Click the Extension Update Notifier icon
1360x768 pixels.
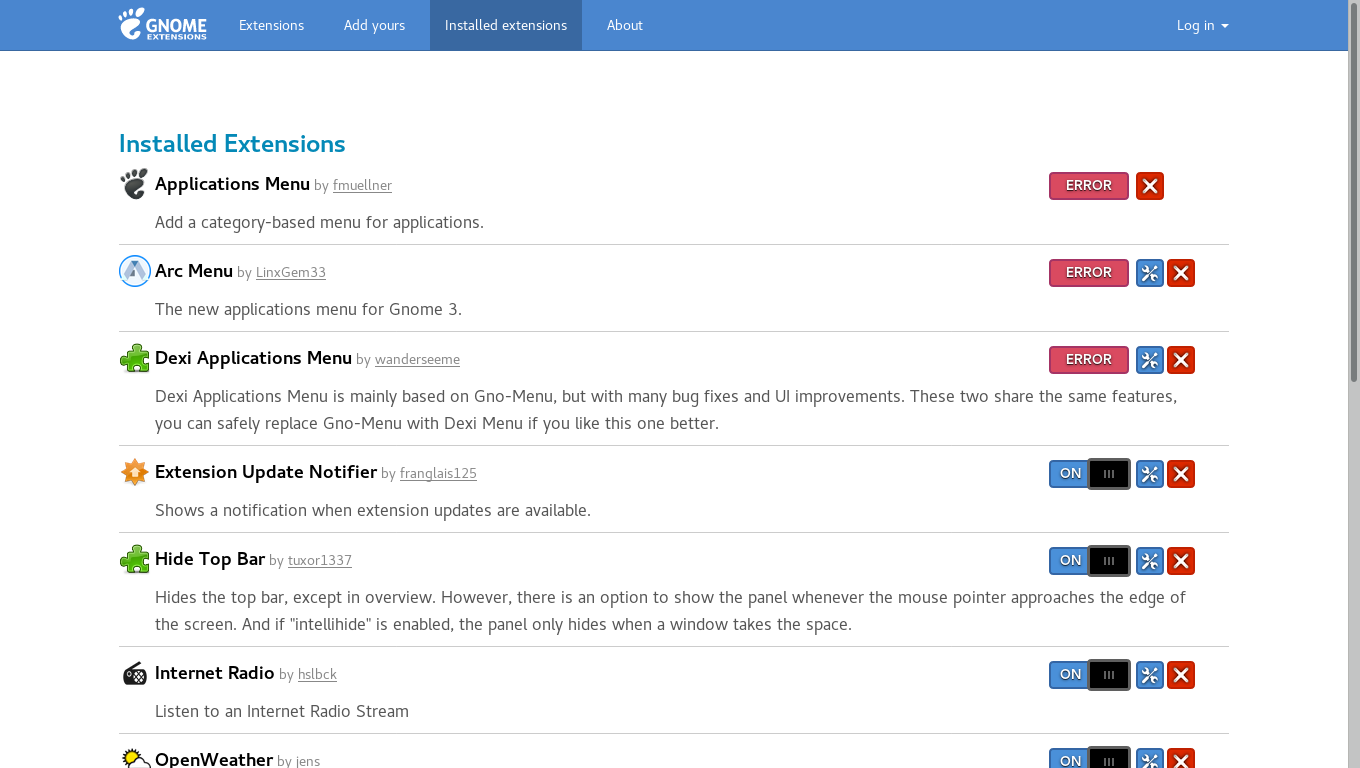tap(134, 472)
